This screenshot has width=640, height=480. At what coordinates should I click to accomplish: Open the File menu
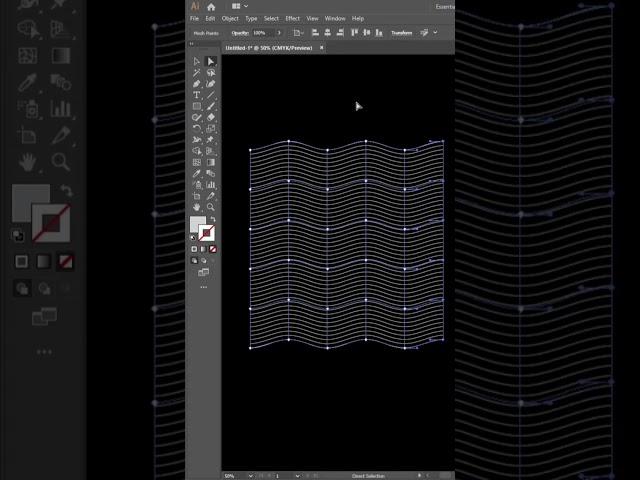click(194, 18)
